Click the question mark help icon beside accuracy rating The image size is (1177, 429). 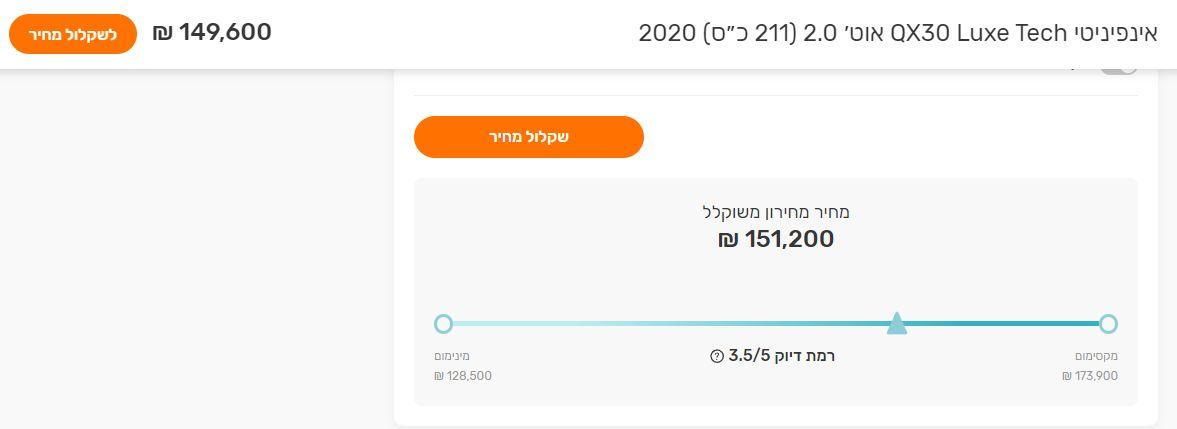pos(716,356)
